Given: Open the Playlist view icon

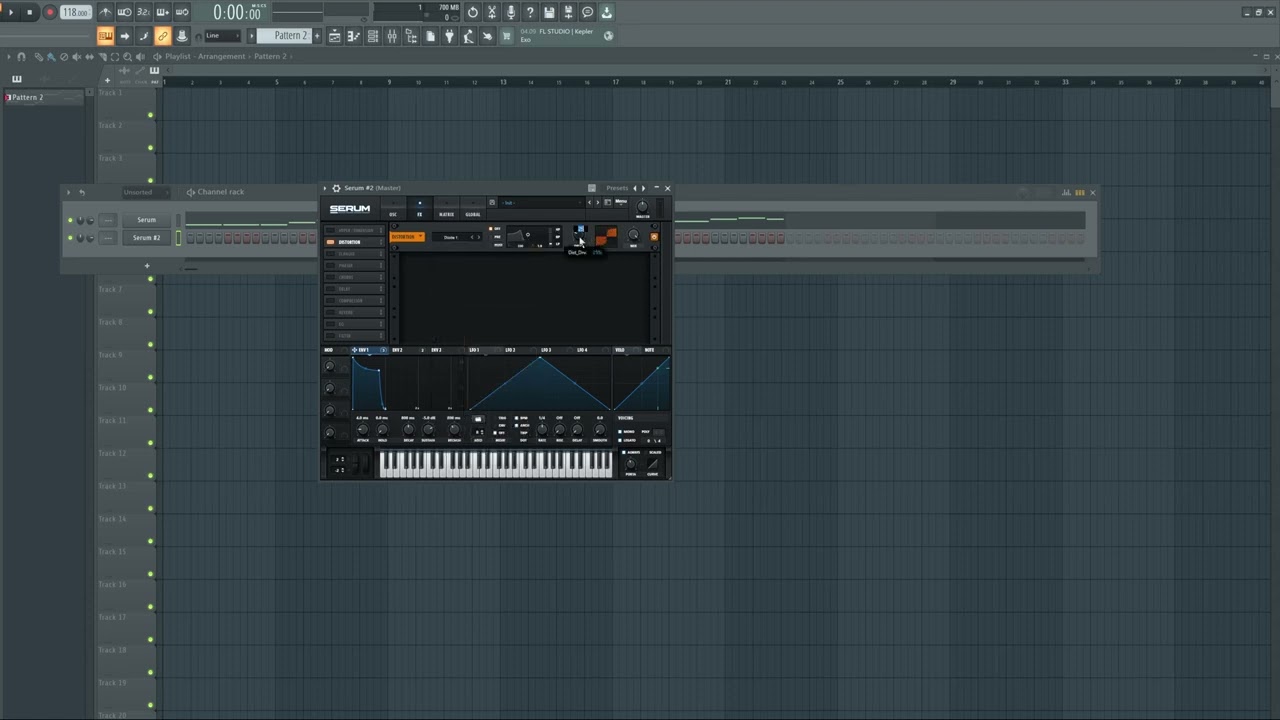Looking at the screenshot, I should point(334,36).
